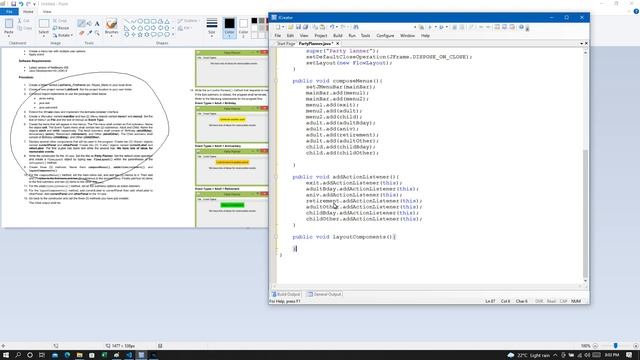Select the line shape in Paint's Shapes gallery
The image size is (640, 360).
pyautogui.click(x=127, y=21)
